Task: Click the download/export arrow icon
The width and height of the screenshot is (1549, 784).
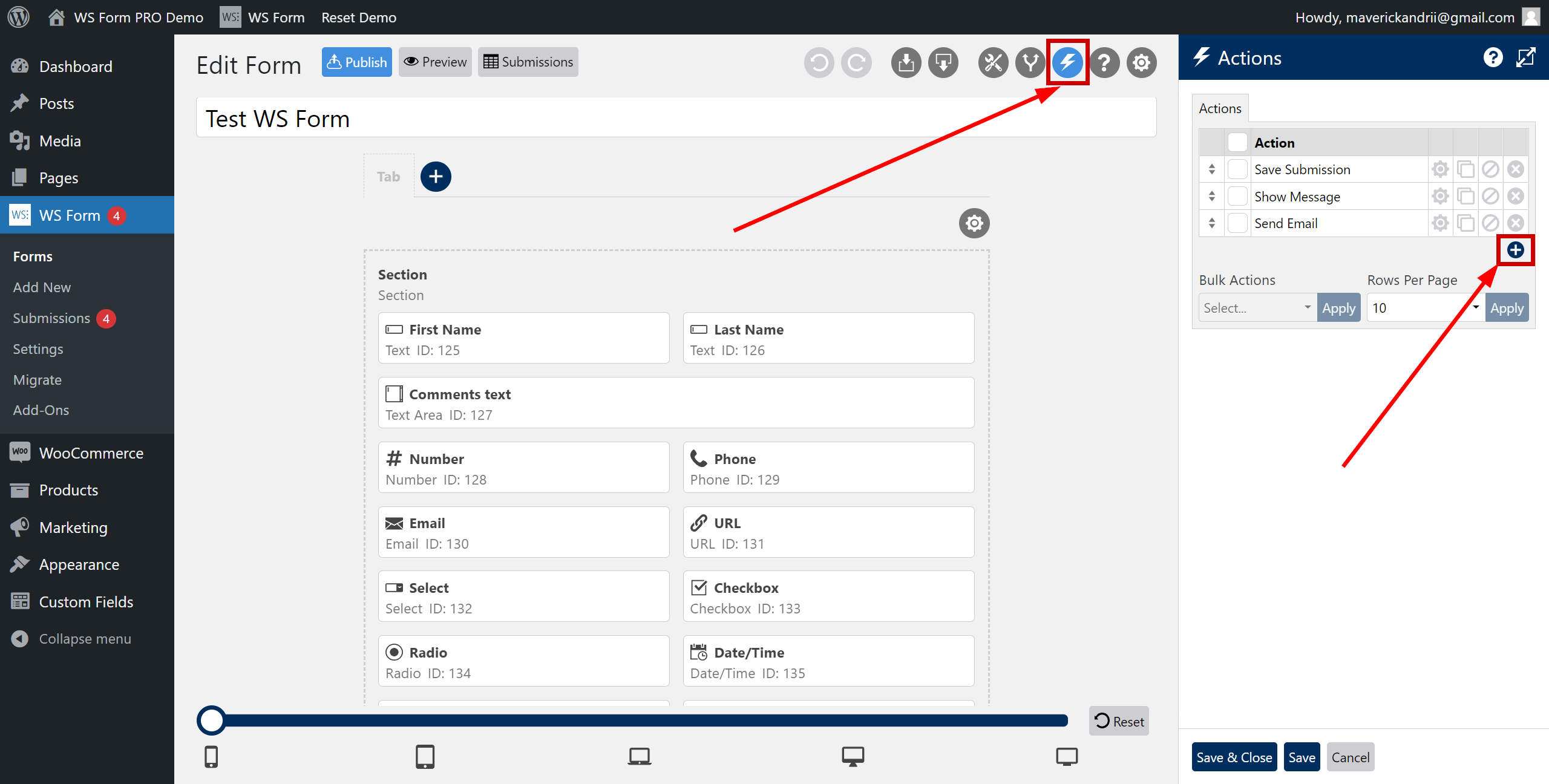Action: tap(941, 62)
